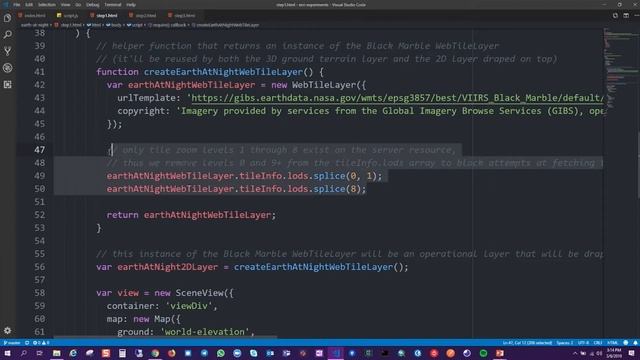
Task: Expand the html breadcrumb item
Action: pos(94,25)
